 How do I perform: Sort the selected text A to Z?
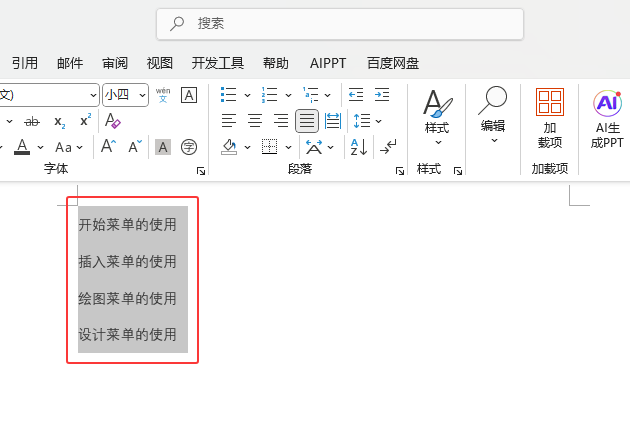point(359,147)
